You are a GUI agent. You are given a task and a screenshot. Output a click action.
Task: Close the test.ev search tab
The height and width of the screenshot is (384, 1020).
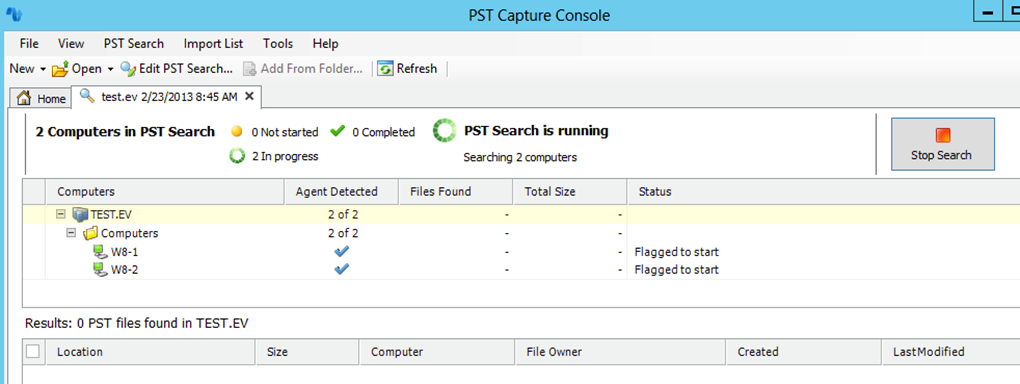point(249,96)
